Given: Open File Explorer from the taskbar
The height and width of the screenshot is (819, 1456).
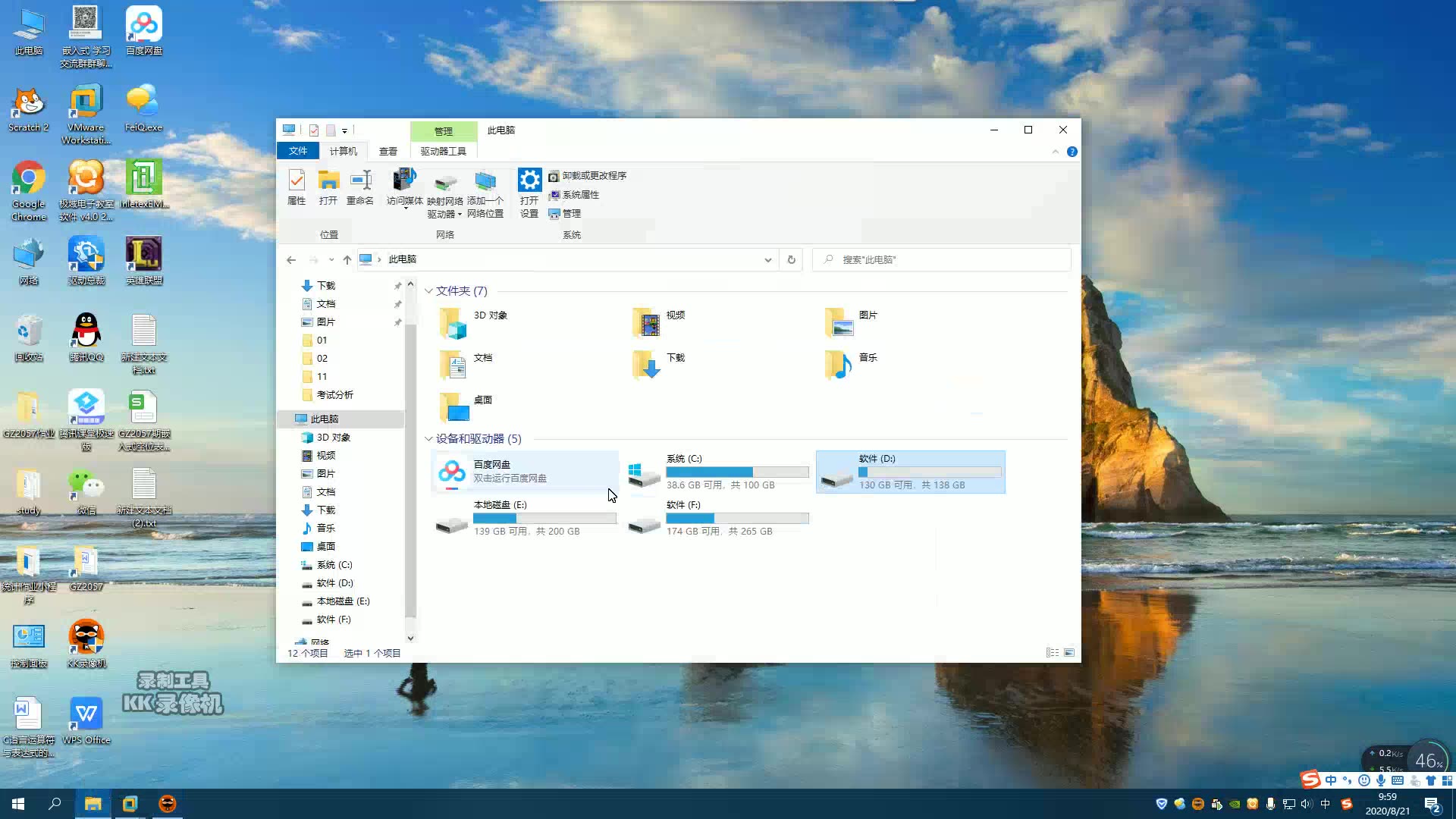Looking at the screenshot, I should [x=93, y=803].
